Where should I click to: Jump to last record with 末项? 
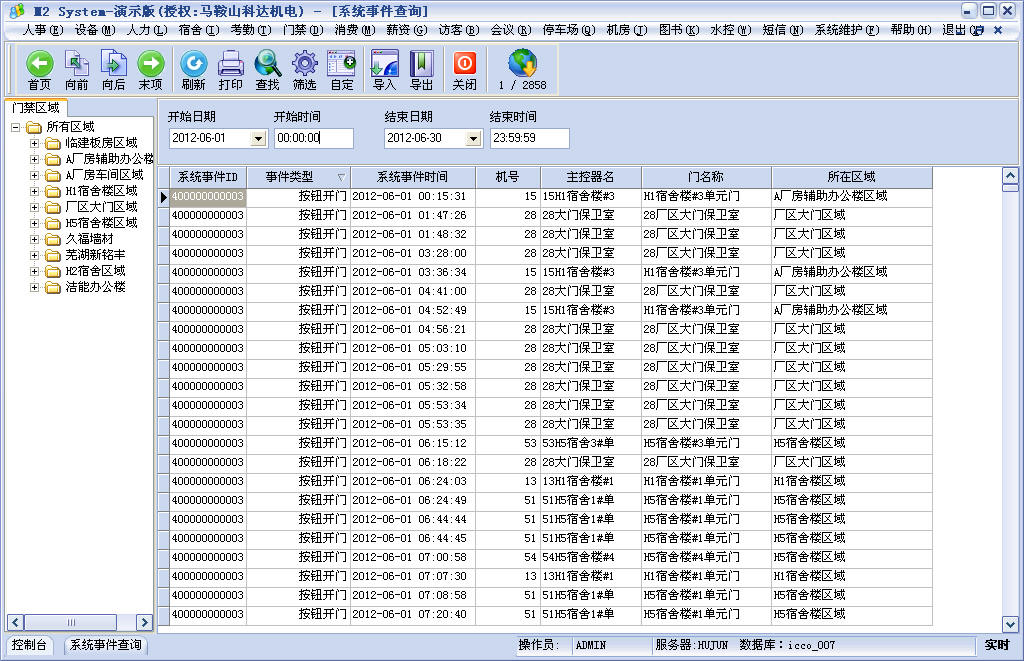[x=150, y=70]
